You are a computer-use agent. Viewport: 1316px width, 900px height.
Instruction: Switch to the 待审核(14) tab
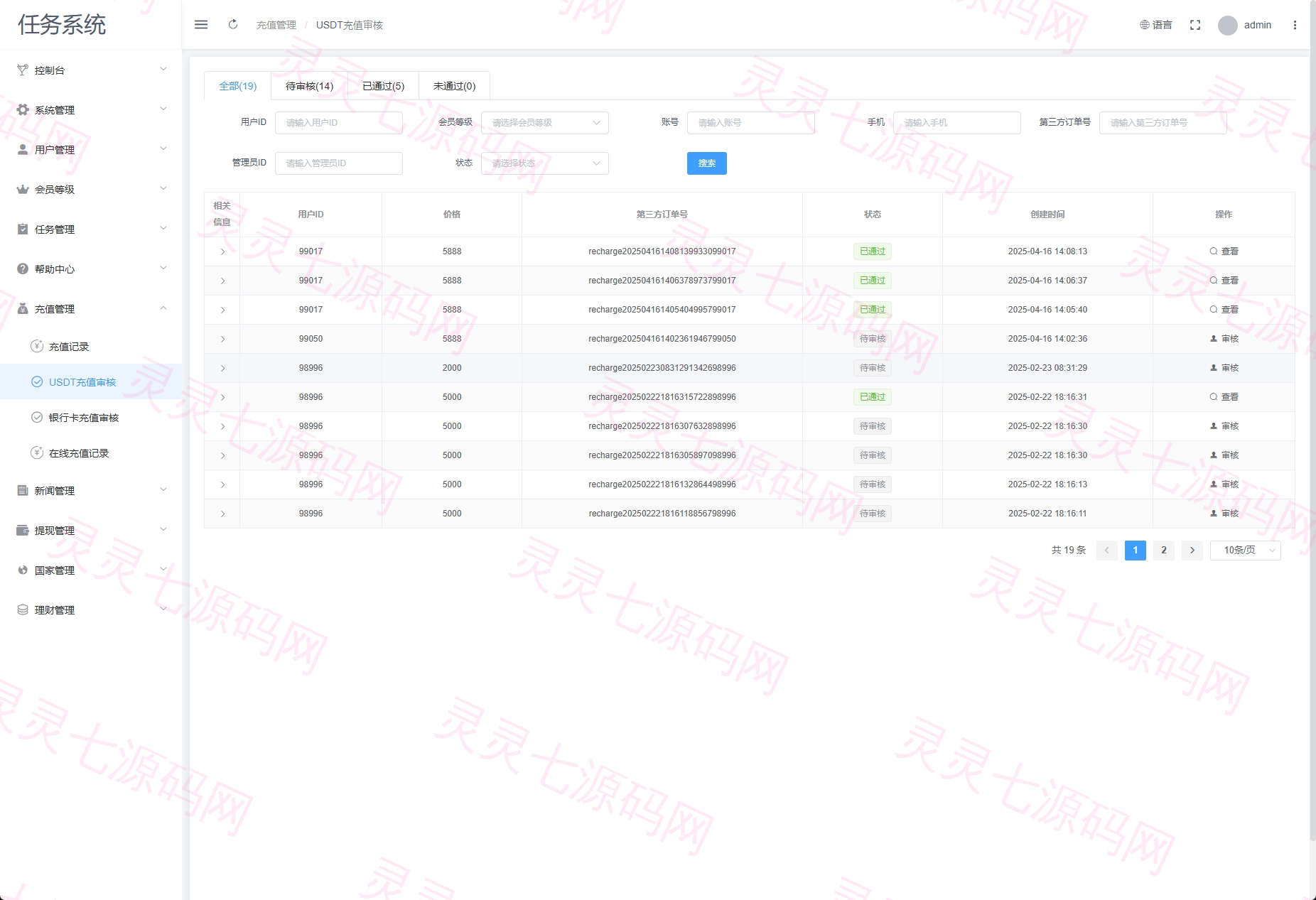click(309, 86)
